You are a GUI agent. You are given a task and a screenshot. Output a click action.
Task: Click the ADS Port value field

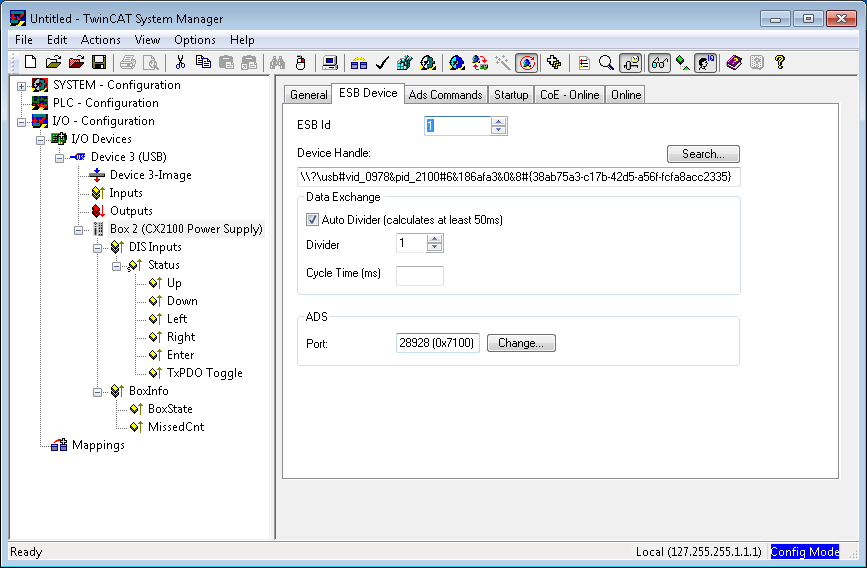[437, 343]
